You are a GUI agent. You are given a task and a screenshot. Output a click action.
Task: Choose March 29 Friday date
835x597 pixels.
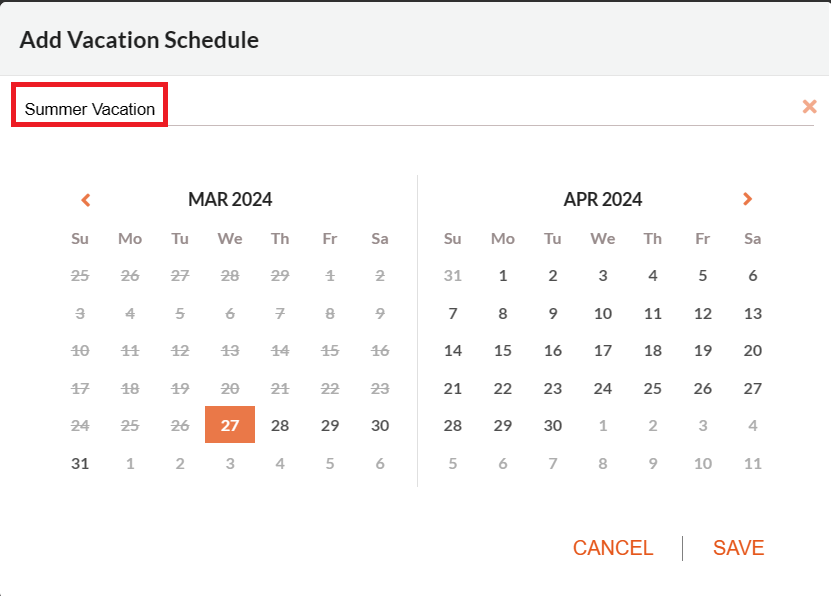330,426
